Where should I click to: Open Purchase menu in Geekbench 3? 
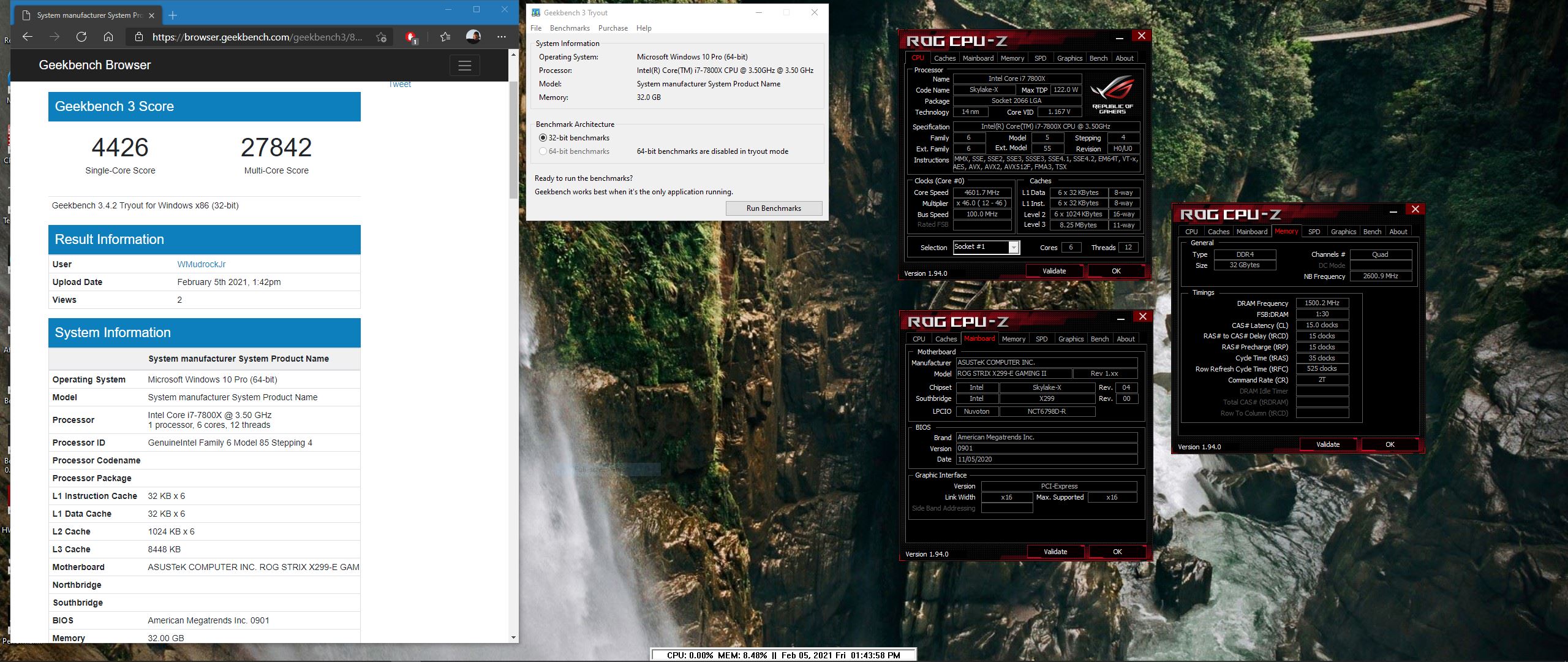[613, 28]
